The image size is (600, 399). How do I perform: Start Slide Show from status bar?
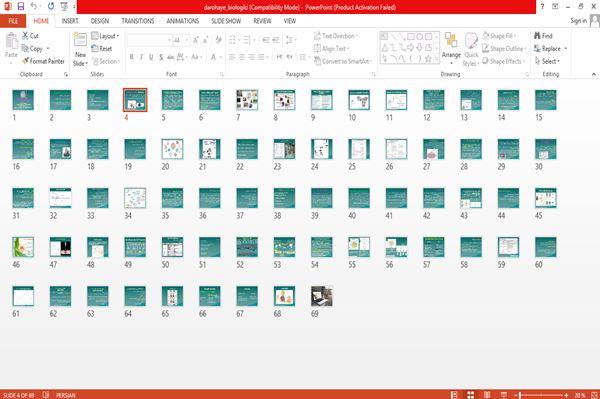point(504,395)
